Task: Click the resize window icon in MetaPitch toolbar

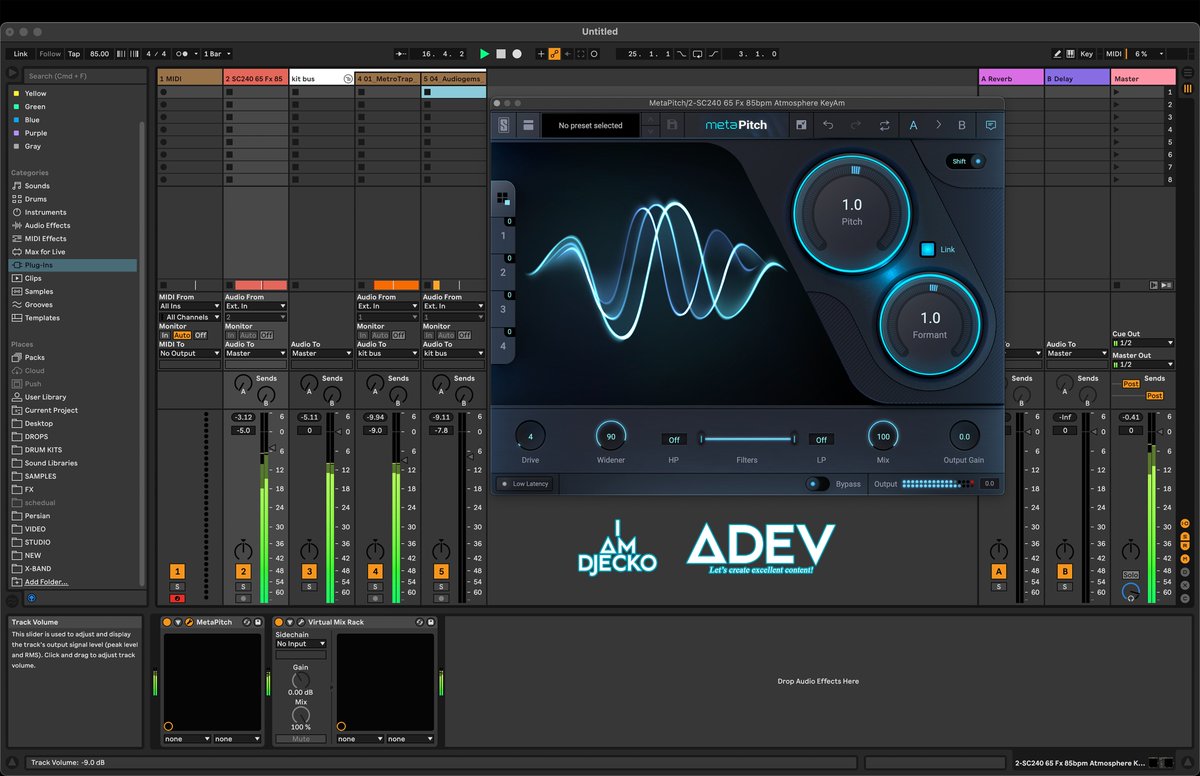Action: click(801, 125)
